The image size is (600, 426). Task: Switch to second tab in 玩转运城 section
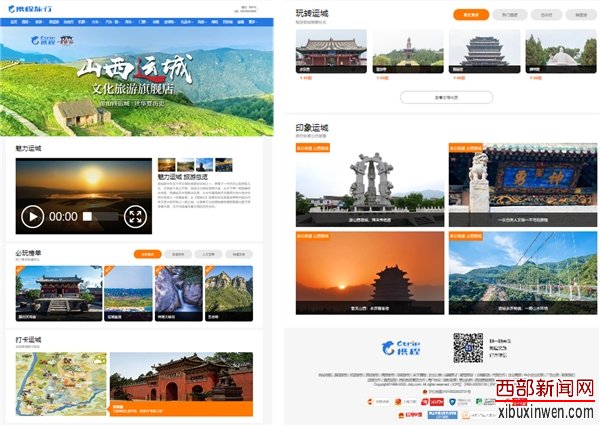click(x=509, y=15)
